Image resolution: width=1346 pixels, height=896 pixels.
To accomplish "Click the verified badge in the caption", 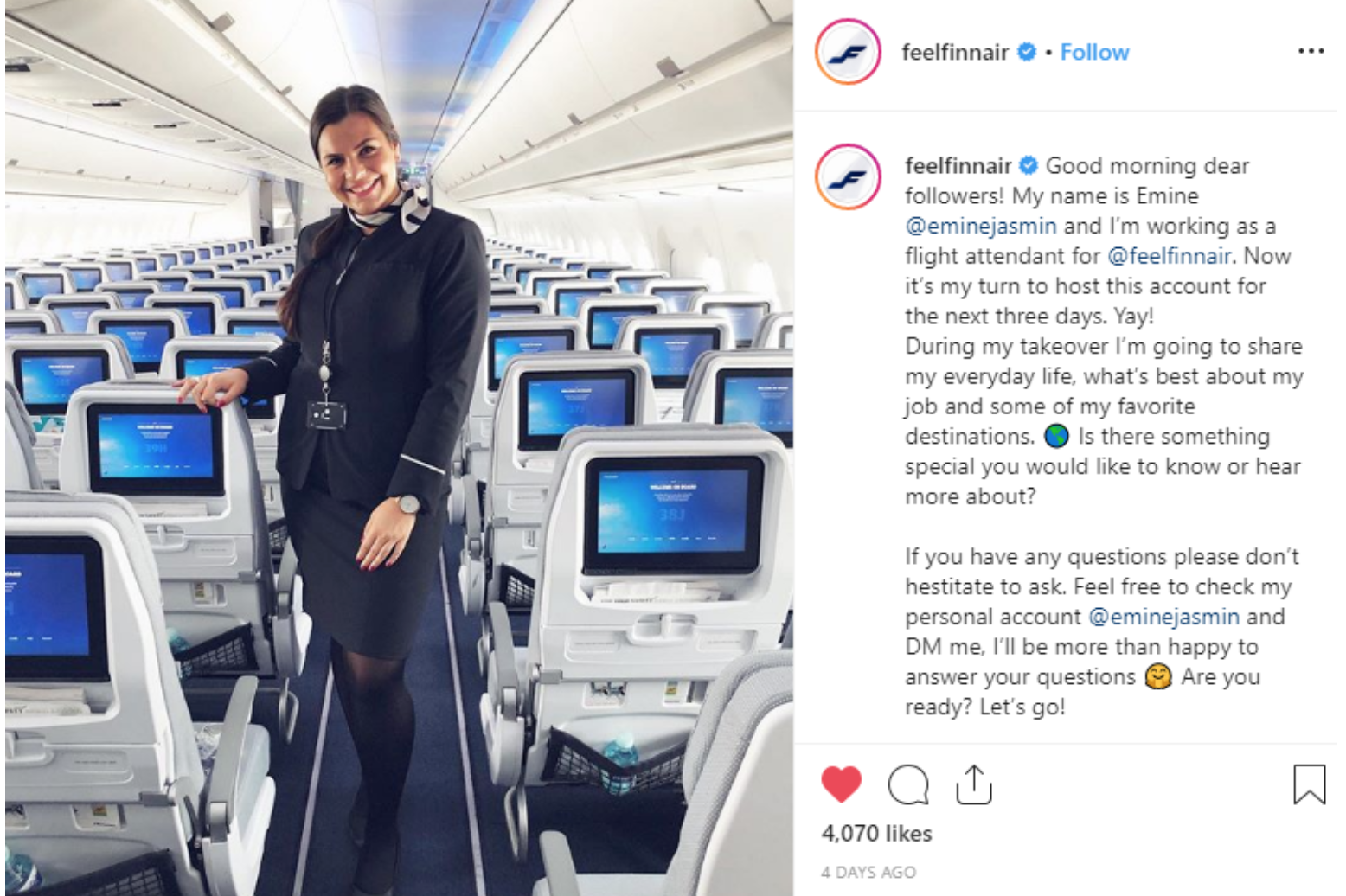I will pyautogui.click(x=1029, y=165).
